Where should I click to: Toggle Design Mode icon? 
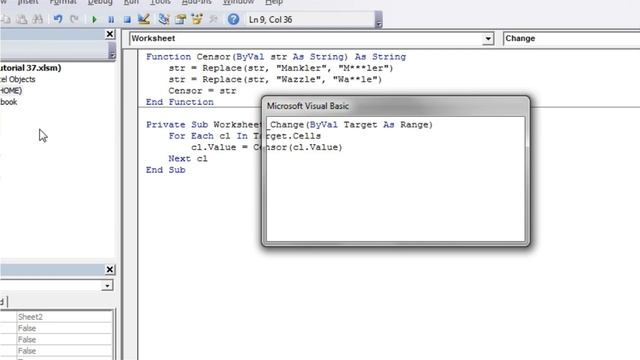[x=144, y=19]
